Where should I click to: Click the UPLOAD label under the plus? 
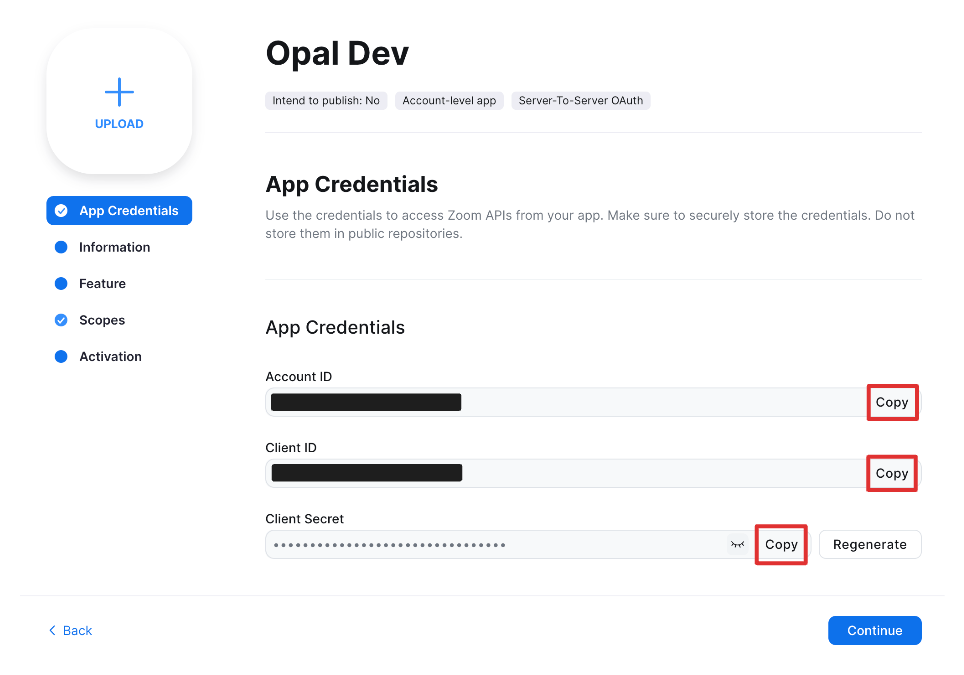click(119, 124)
